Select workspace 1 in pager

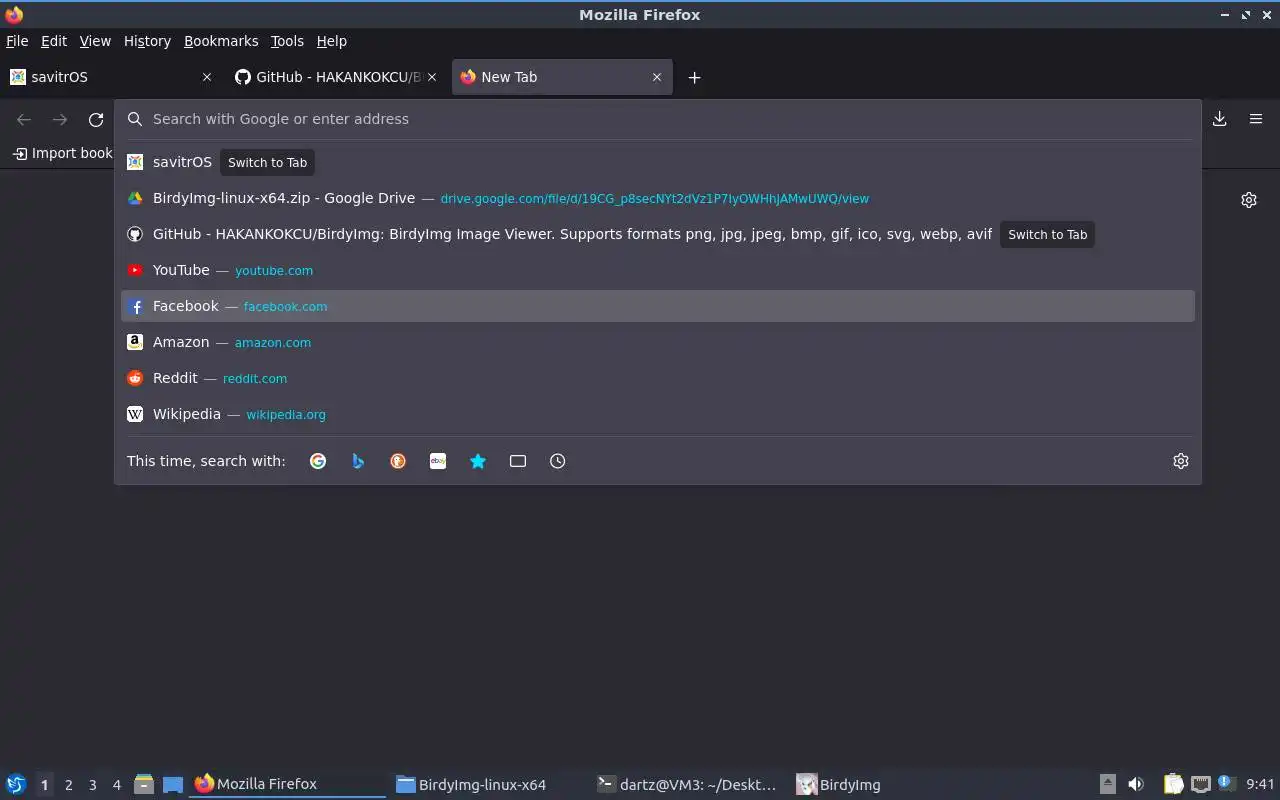point(44,785)
